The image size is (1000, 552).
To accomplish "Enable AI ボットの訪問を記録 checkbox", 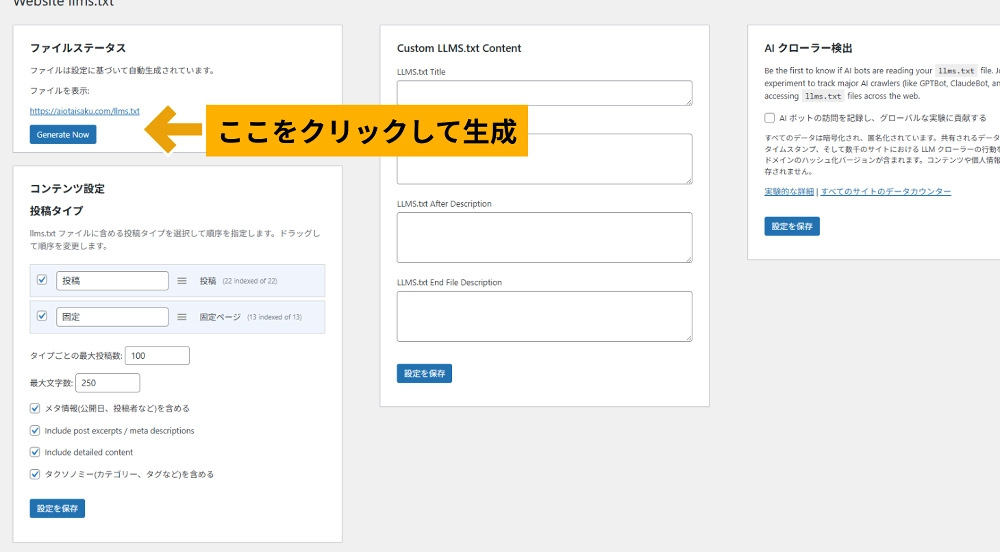I will [x=770, y=118].
